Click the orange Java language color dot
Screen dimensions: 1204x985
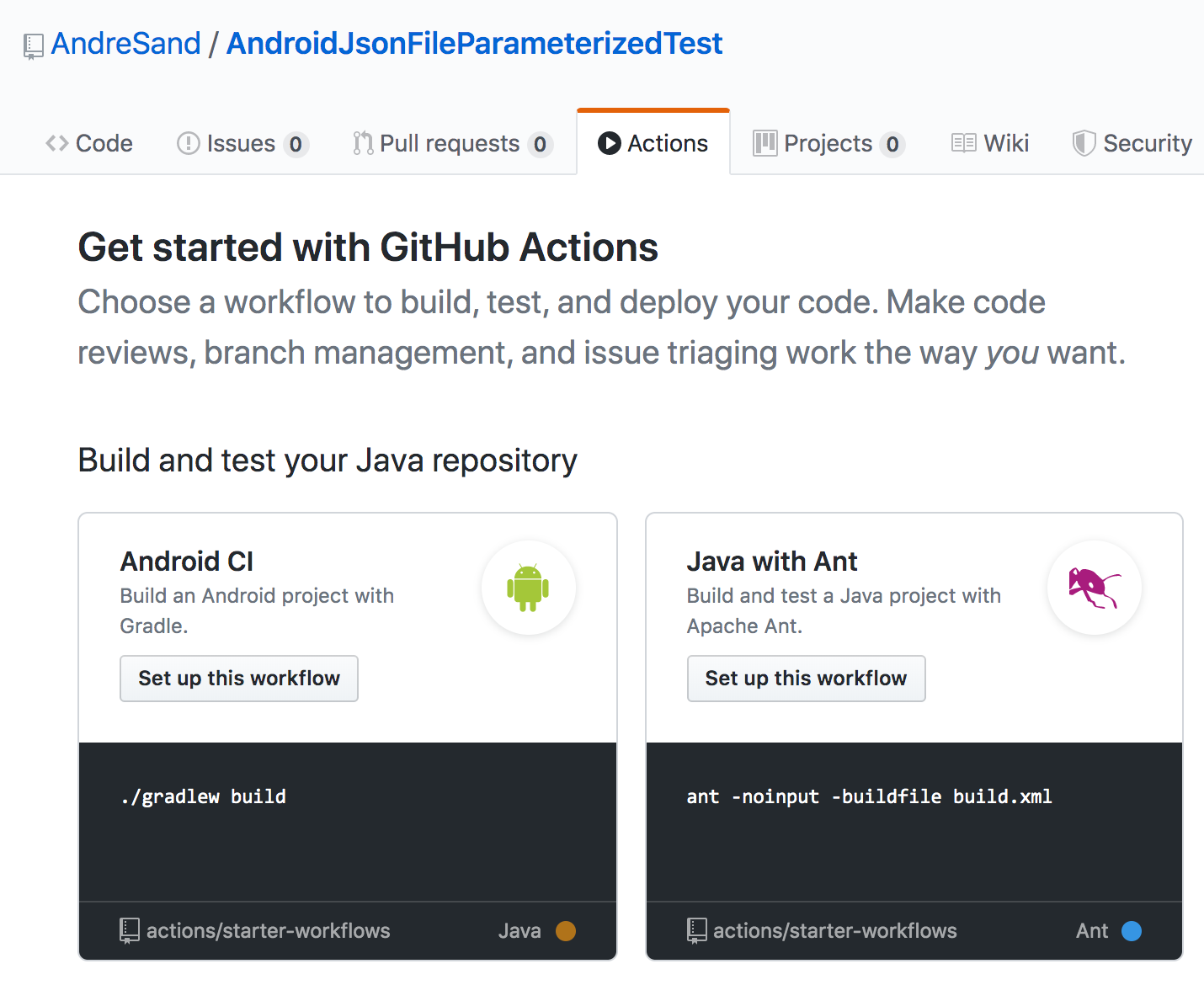[566, 931]
